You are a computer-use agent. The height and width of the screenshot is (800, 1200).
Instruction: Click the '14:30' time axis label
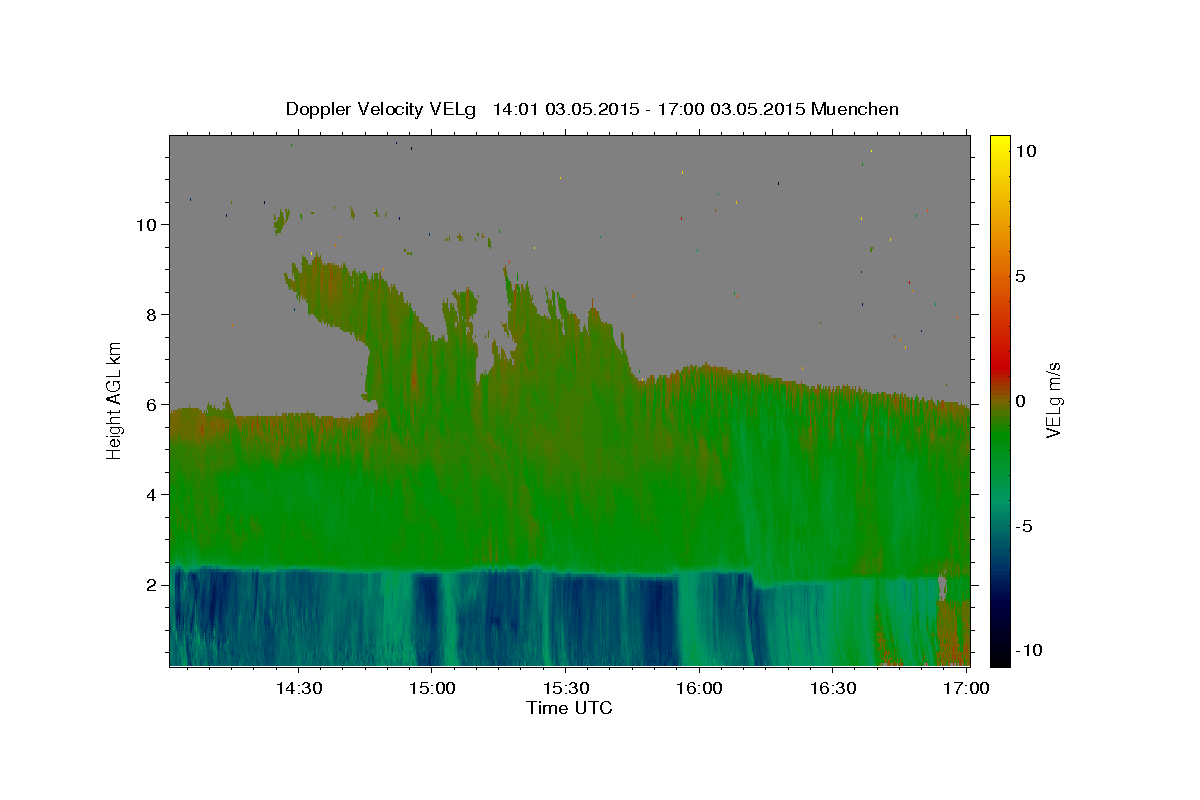(x=298, y=688)
